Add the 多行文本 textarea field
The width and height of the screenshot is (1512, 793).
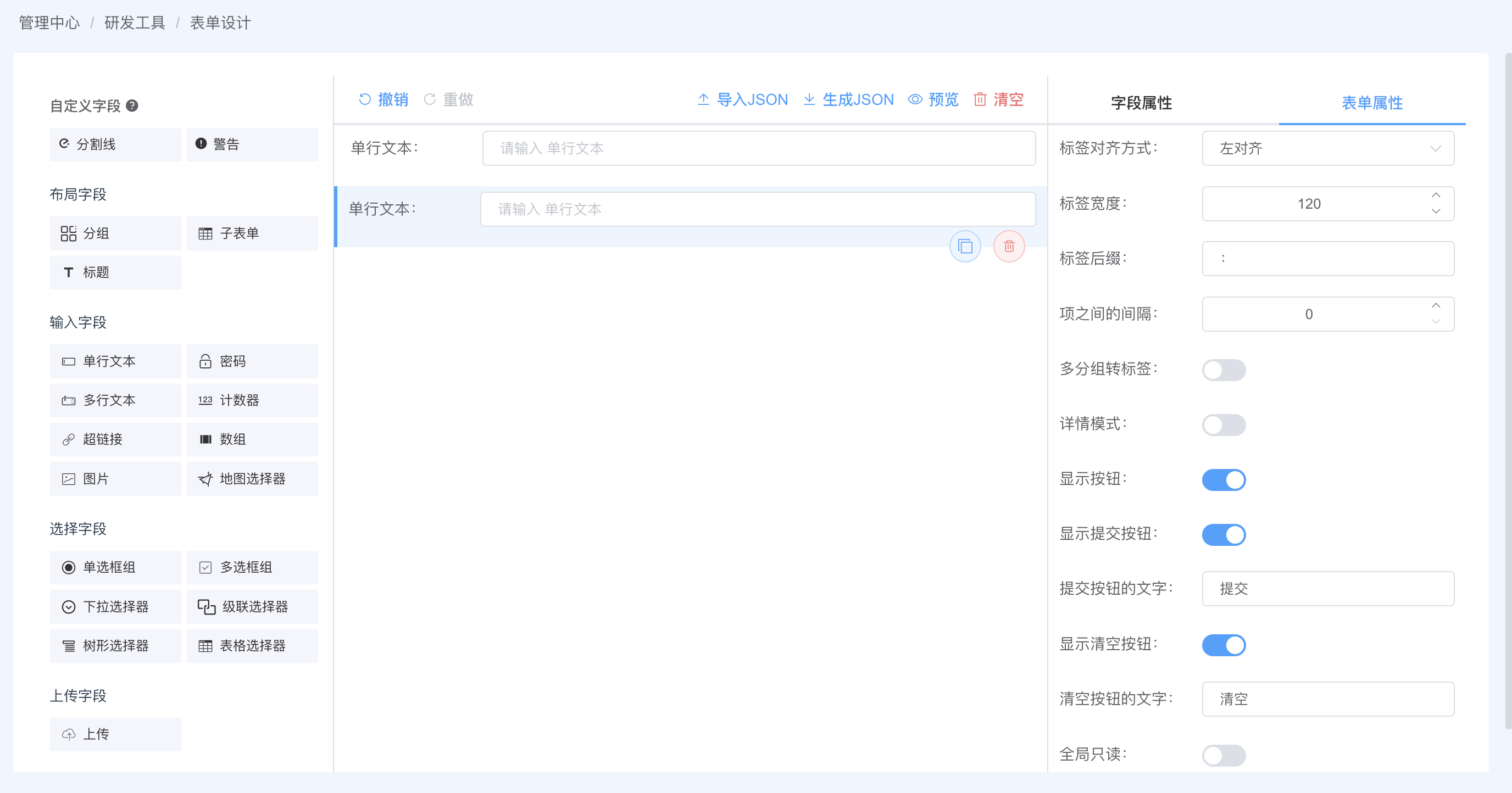tap(115, 400)
